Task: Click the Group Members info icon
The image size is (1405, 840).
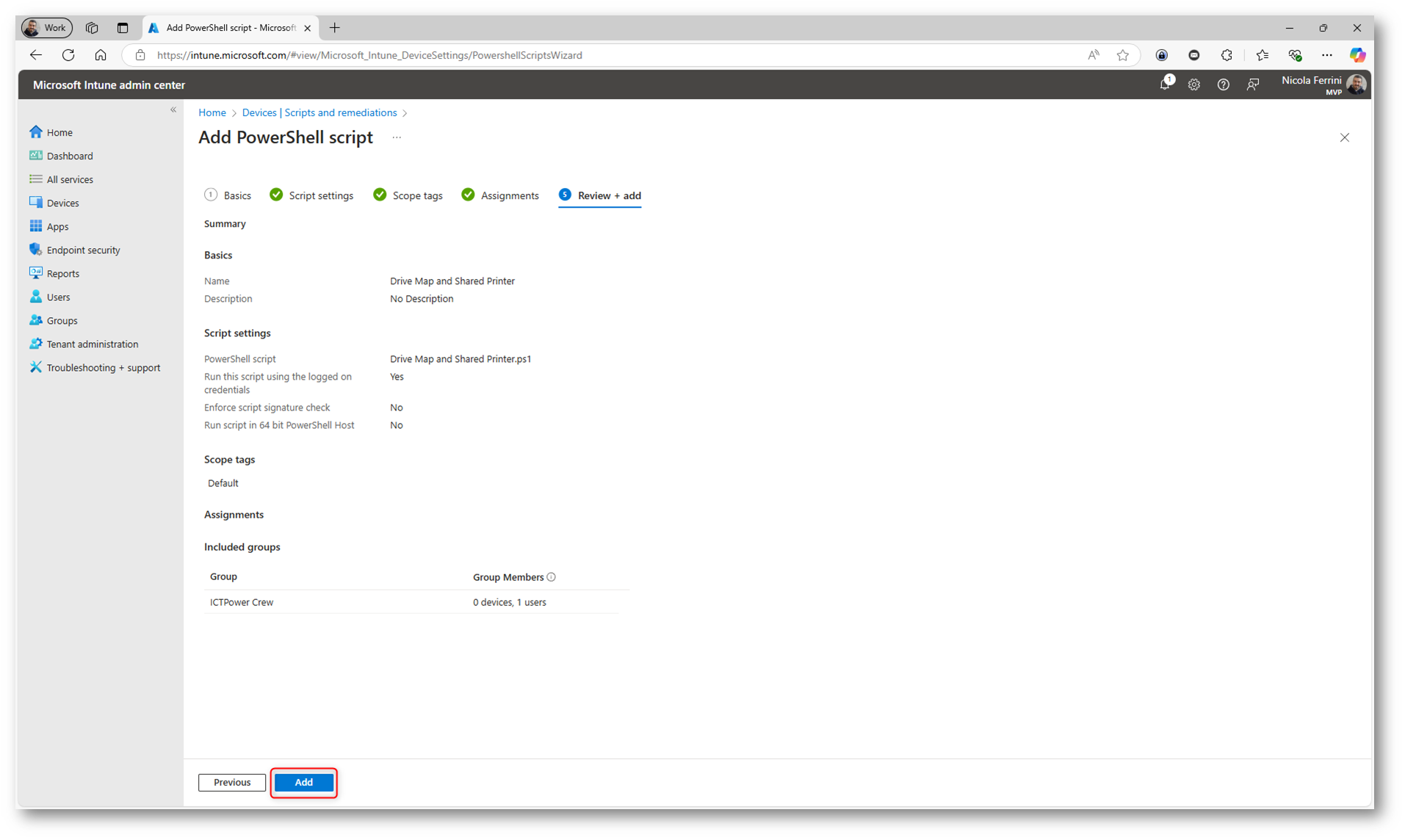Action: [x=552, y=577]
